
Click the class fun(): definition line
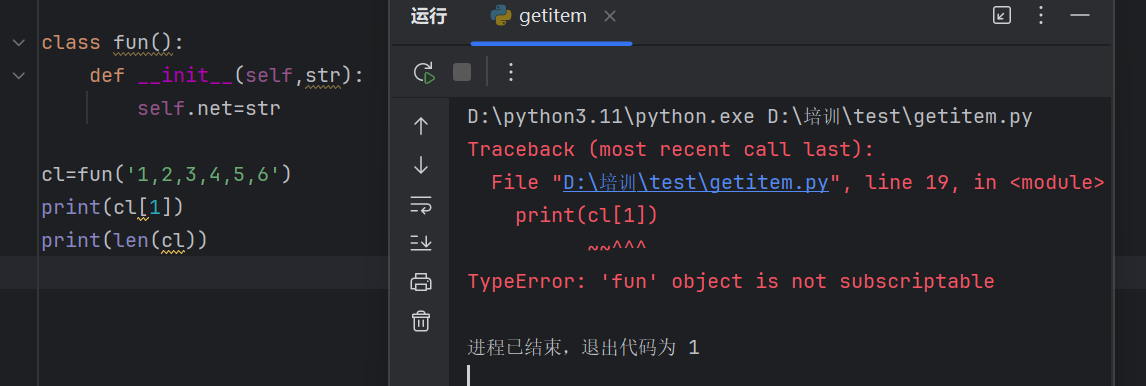pos(113,43)
